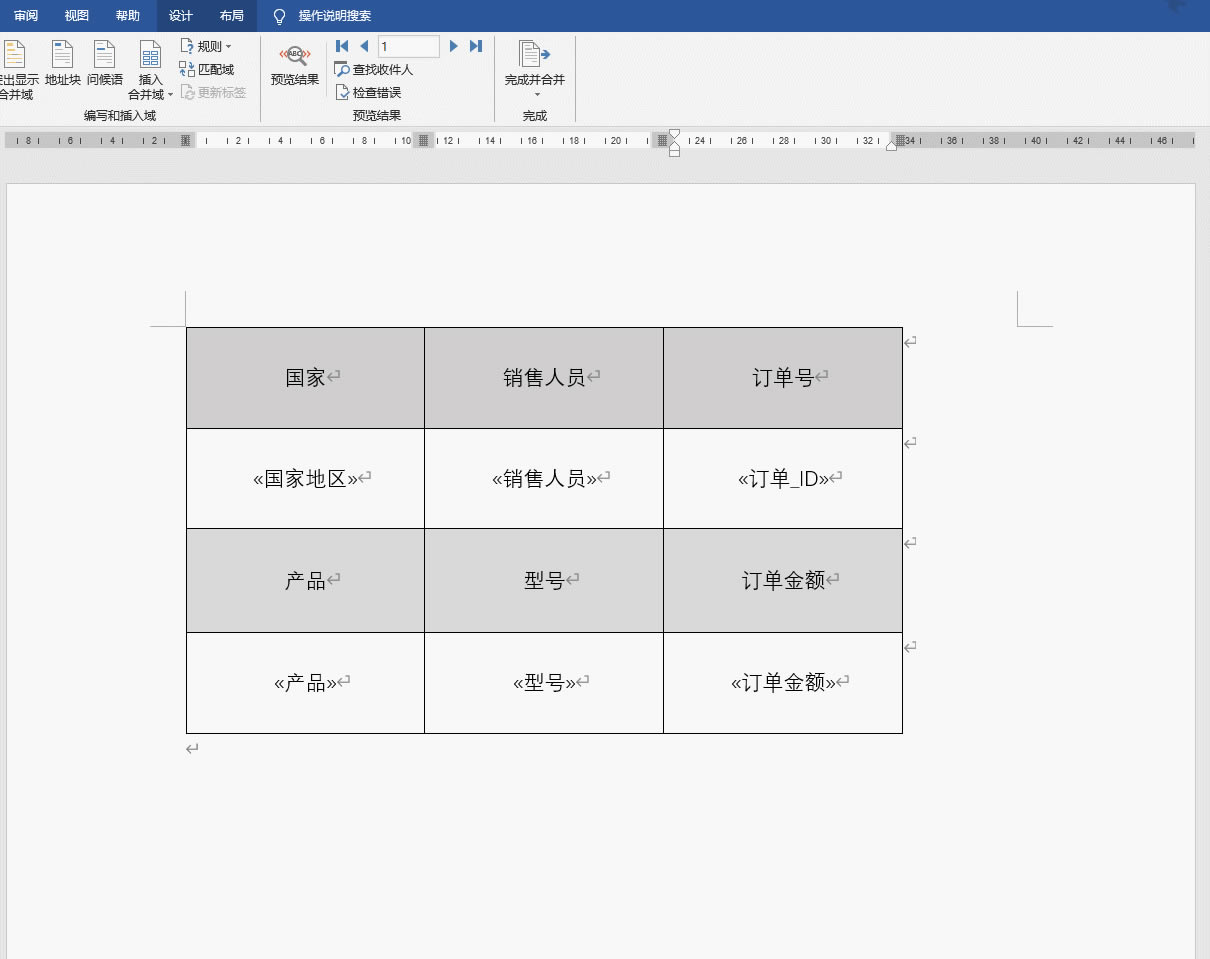This screenshot has height=959, width=1210.
Task: Click the «订单金额» merge field cell
Action: (783, 683)
